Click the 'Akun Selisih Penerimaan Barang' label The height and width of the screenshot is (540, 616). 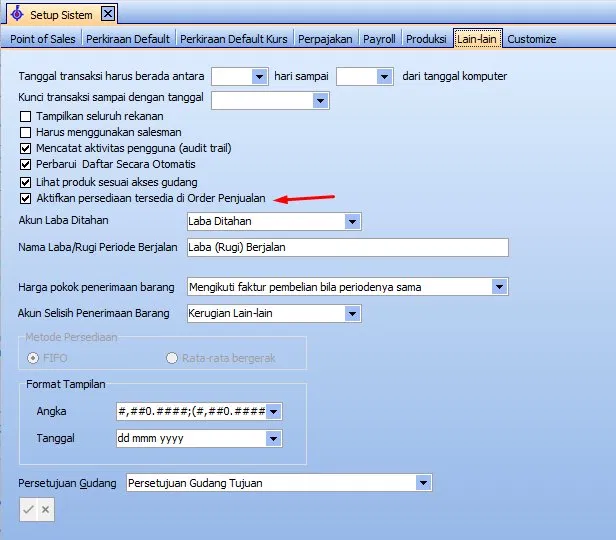94,313
